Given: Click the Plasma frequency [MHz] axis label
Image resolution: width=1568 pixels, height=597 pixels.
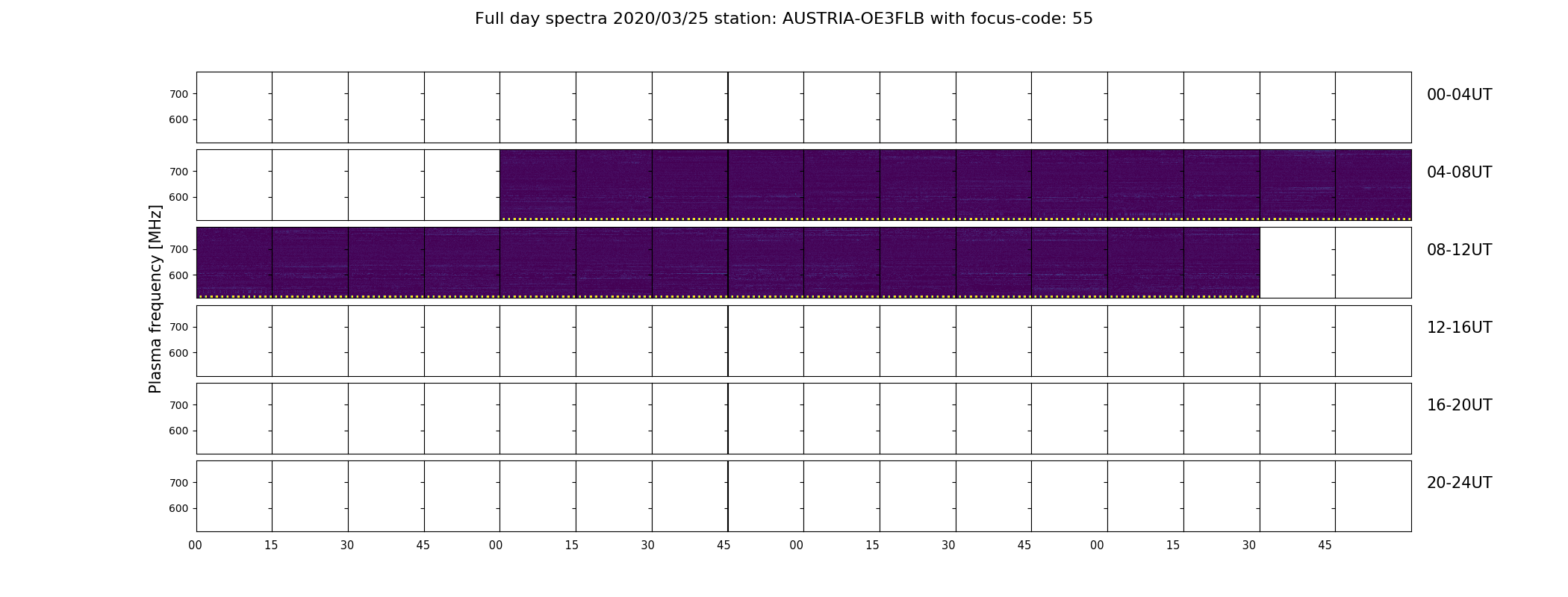Looking at the screenshot, I should tap(155, 298).
